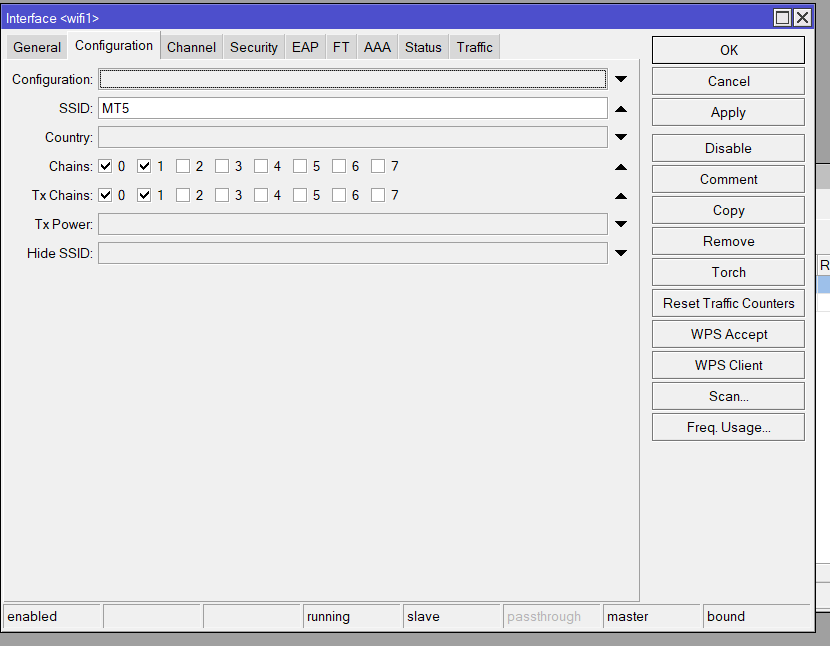Open Freq. Usage window
The width and height of the screenshot is (830, 646).
[x=728, y=427]
